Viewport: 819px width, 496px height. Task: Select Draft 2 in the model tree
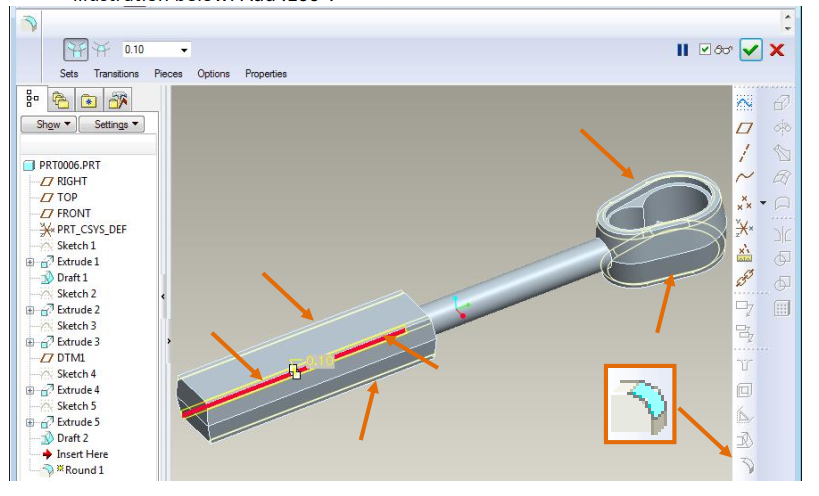click(72, 438)
